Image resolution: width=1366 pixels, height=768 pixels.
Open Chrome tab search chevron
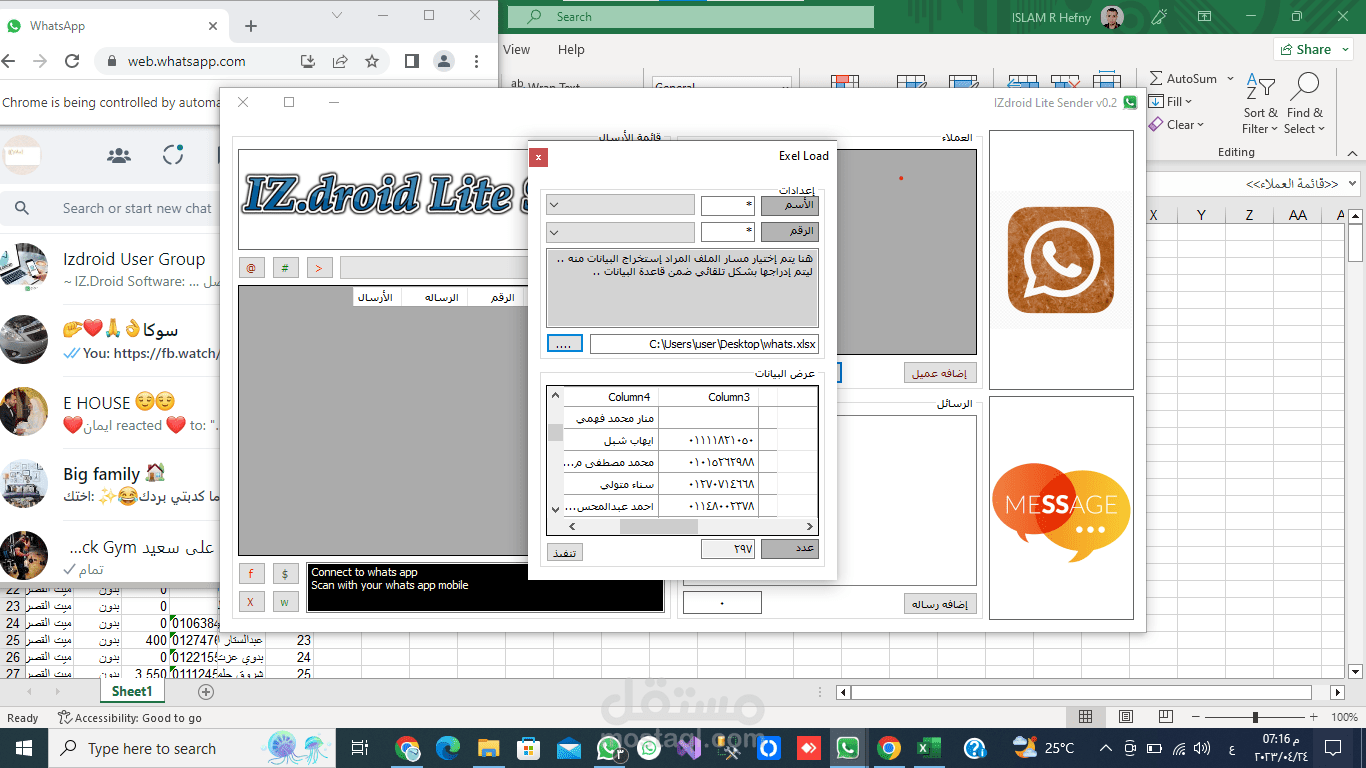(x=337, y=15)
